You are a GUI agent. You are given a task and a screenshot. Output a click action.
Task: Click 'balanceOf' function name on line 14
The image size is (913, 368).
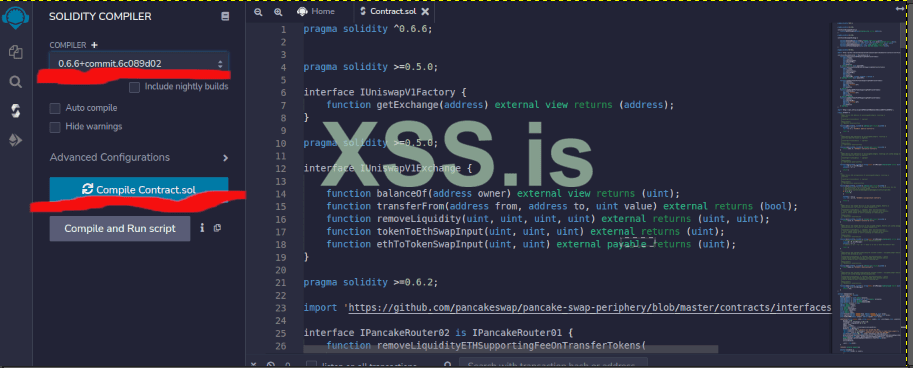tap(402, 194)
